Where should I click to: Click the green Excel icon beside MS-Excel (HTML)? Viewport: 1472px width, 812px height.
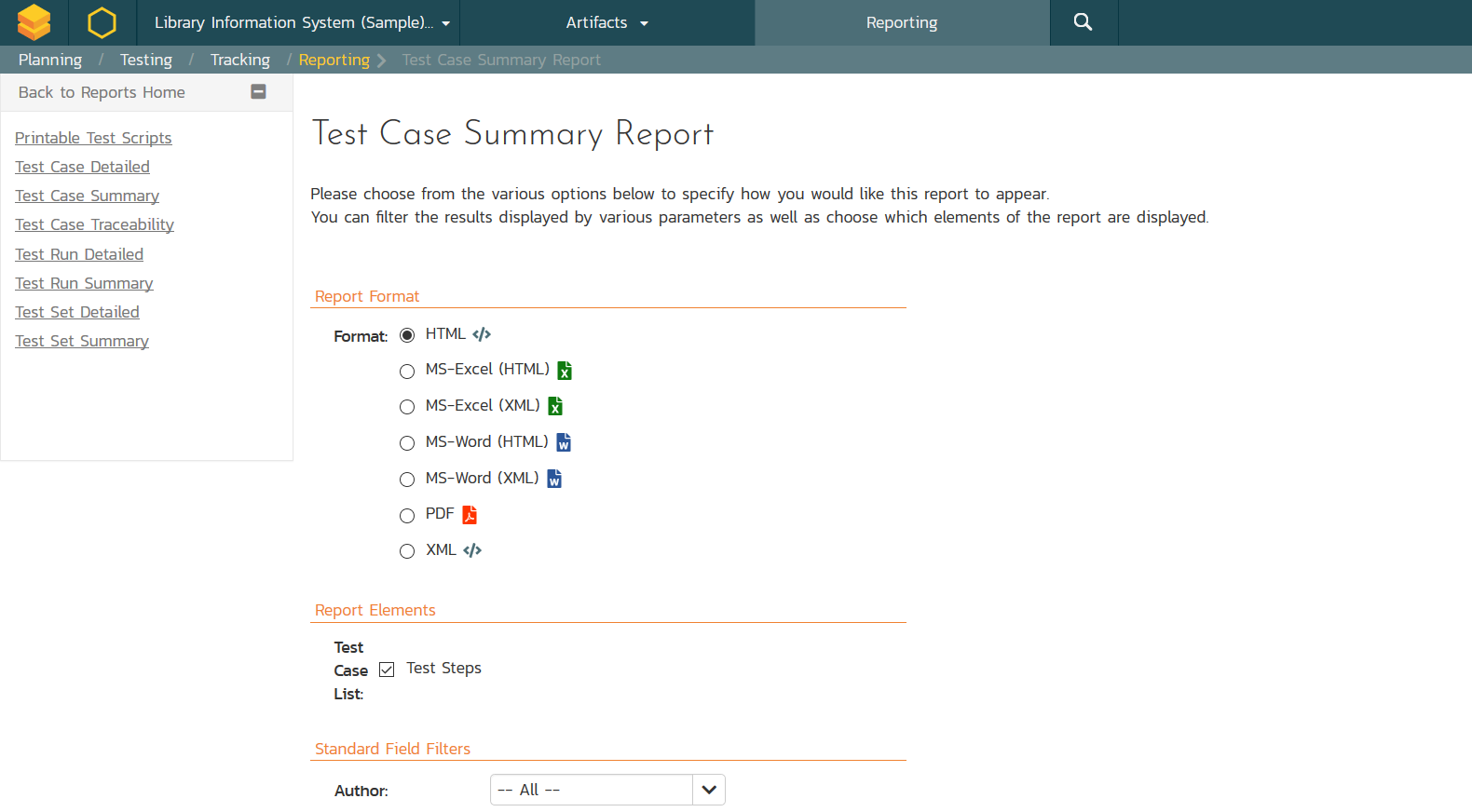tap(565, 371)
